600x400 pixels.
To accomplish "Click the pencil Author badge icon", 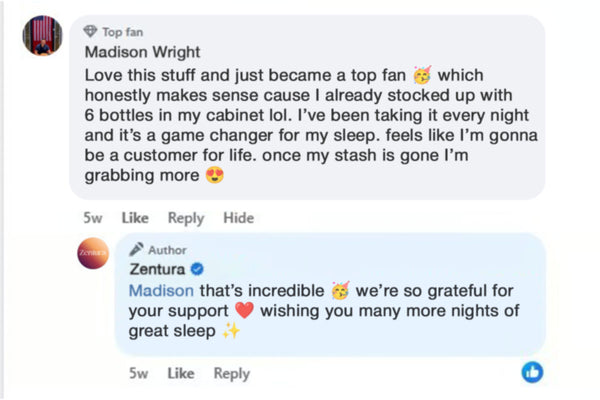I will tap(137, 249).
